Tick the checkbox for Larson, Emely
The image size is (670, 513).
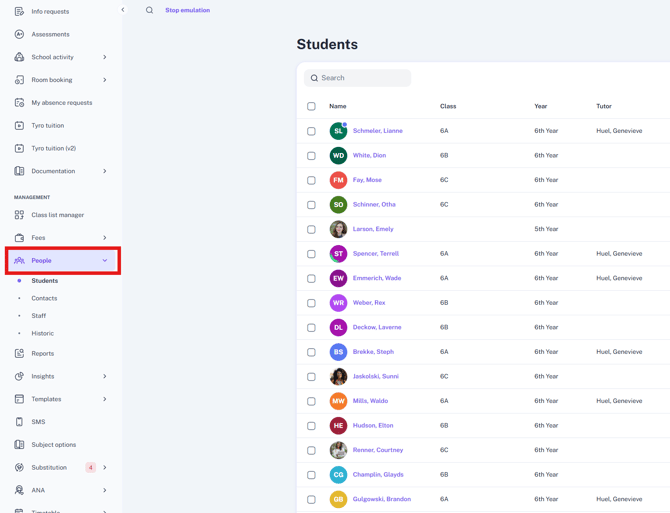click(x=311, y=229)
